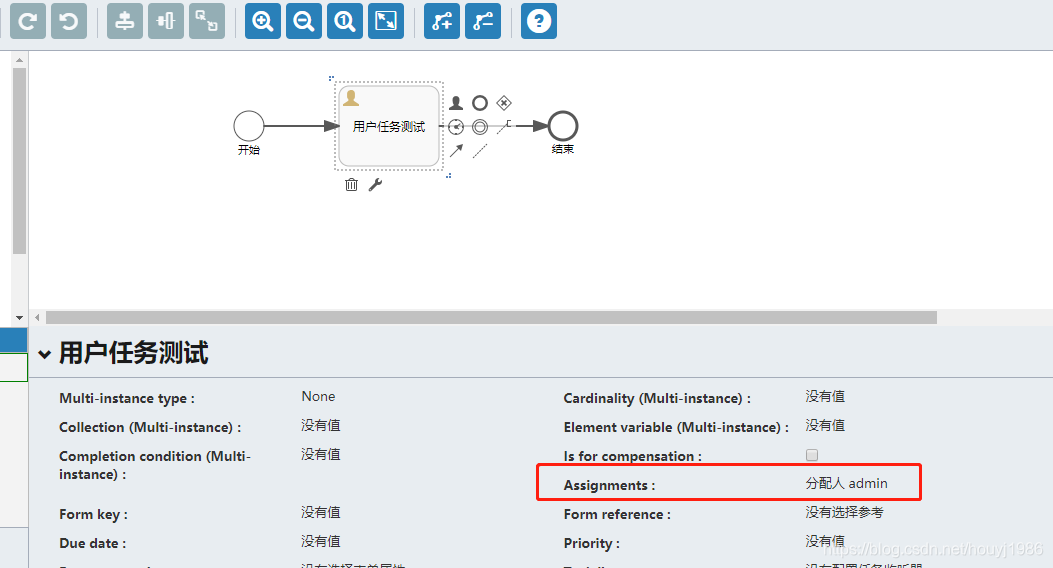Click the canvas vertical scrollbar thumb
Screen dimensions: 1053x568
coord(19,160)
